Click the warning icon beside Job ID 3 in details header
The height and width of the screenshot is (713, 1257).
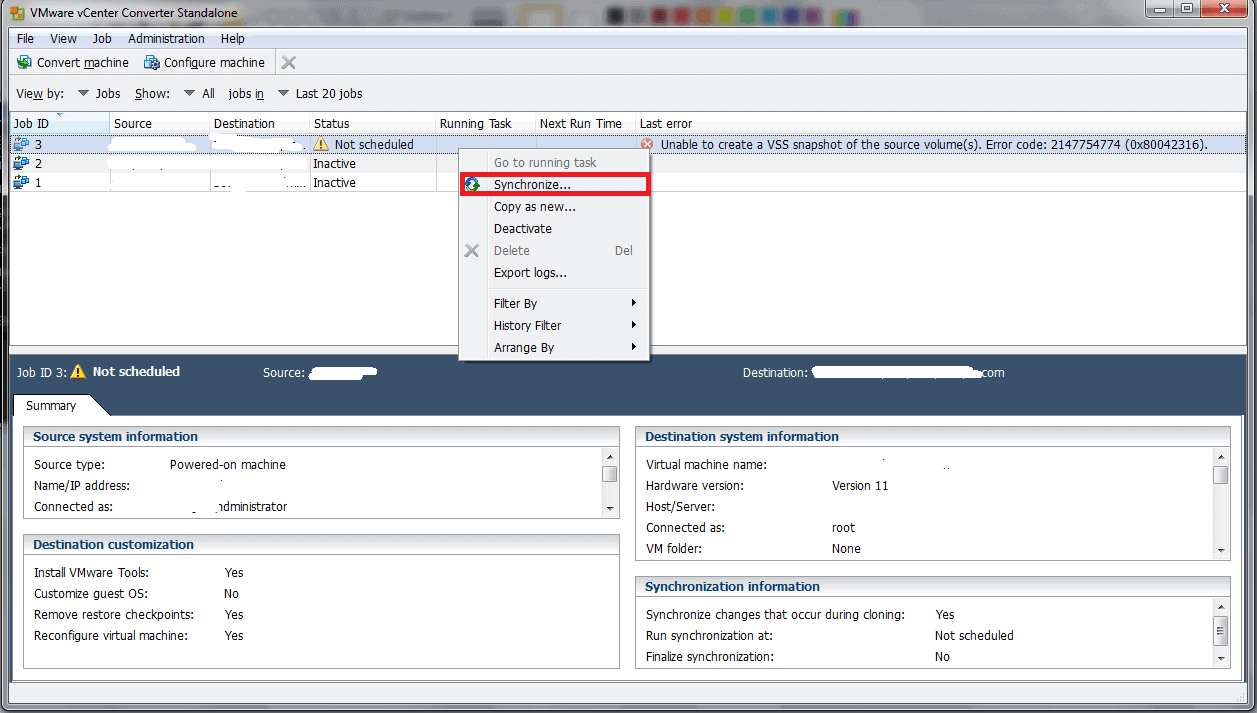78,372
